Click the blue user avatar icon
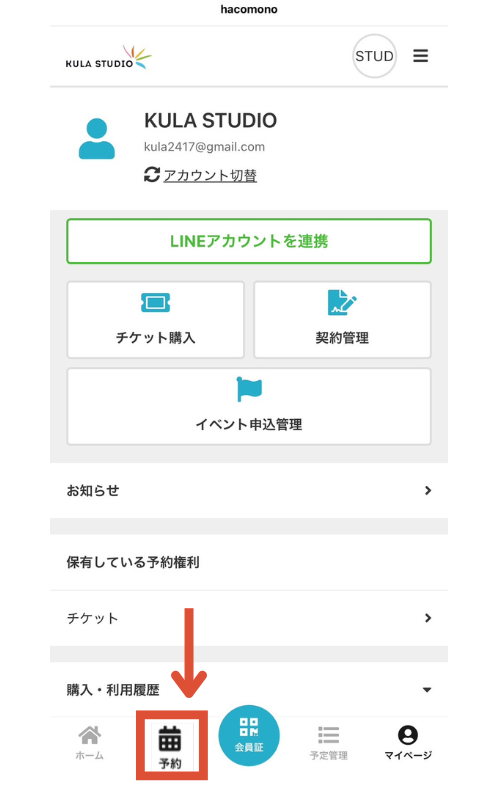 click(x=96, y=139)
